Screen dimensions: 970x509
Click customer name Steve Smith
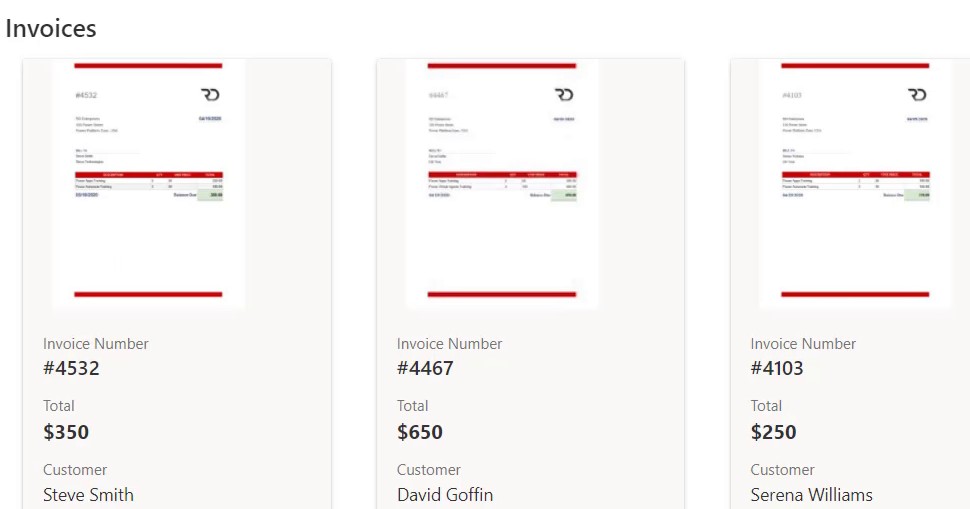coord(88,495)
